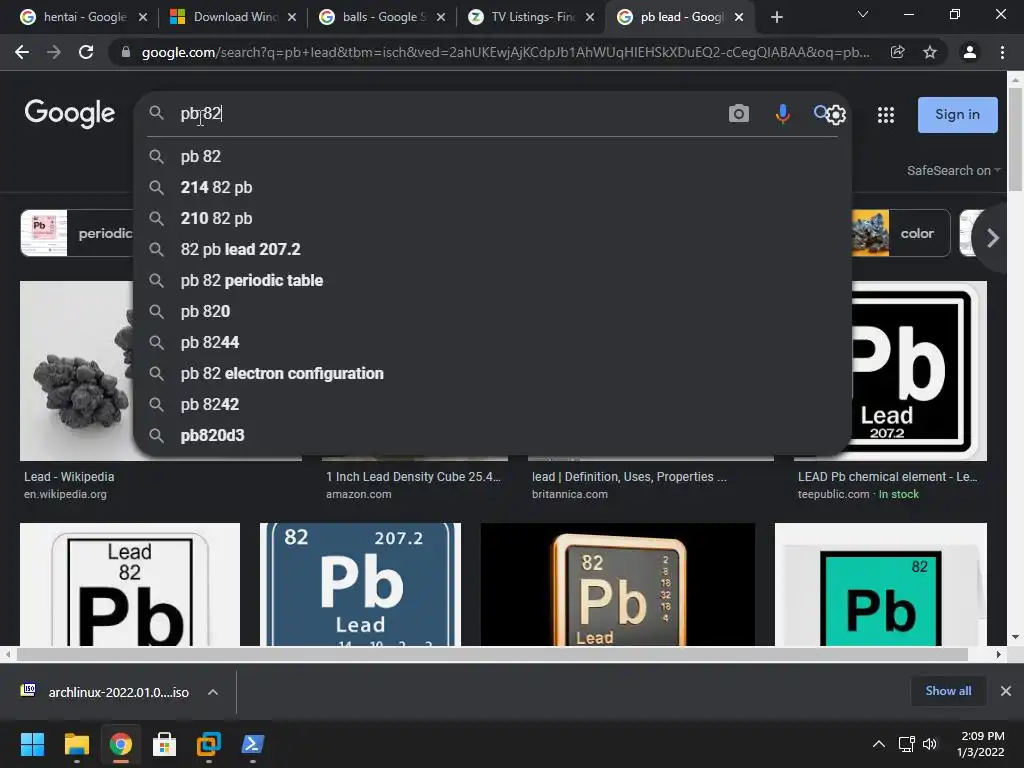Choose '82 pb lead 207.2' suggestion
This screenshot has width=1024, height=768.
click(x=492, y=249)
